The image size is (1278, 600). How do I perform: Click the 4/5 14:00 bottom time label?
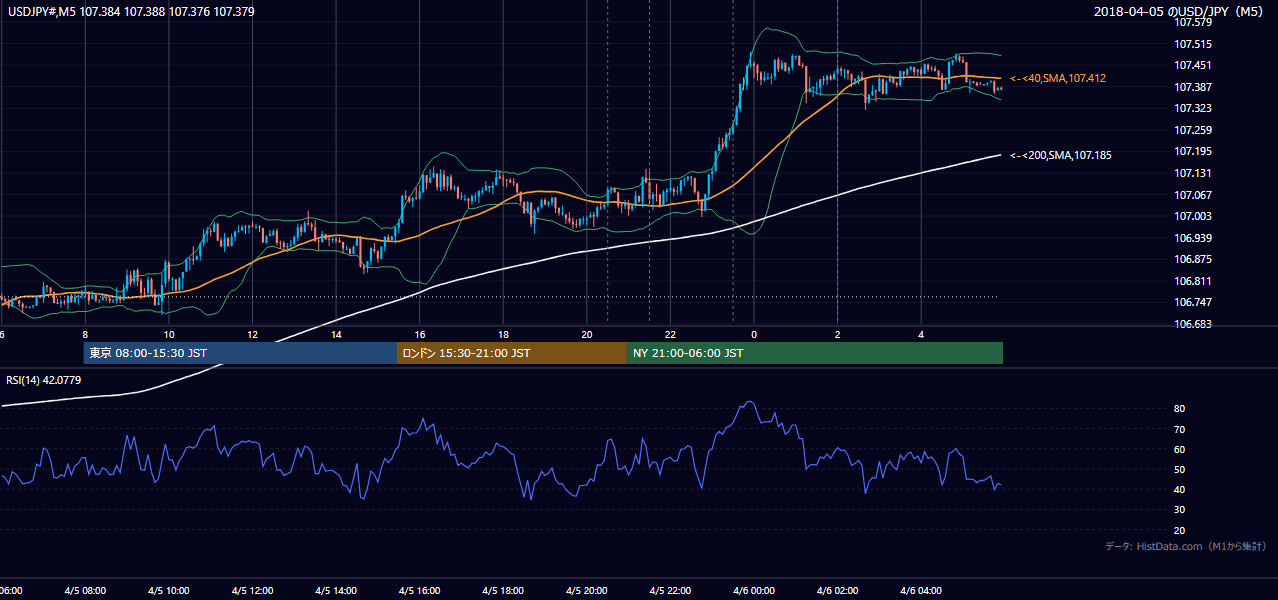336,591
